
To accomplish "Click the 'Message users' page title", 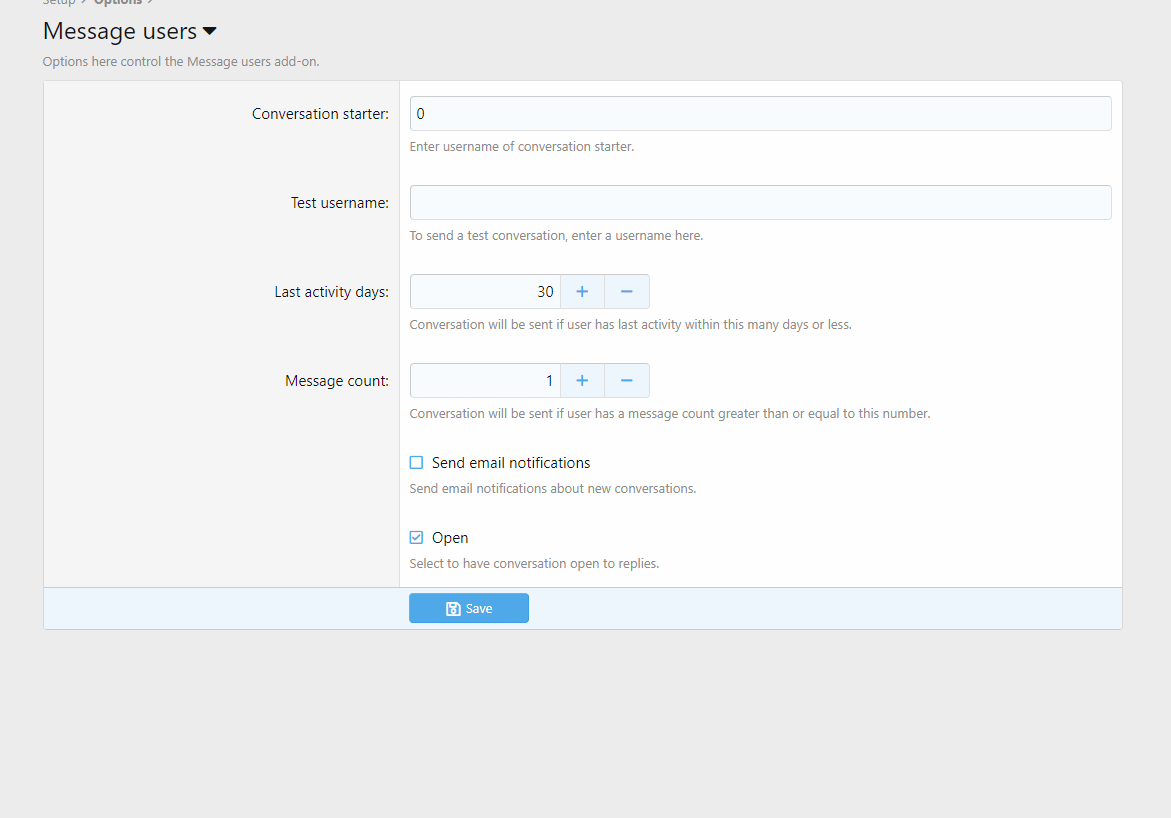I will [x=120, y=32].
